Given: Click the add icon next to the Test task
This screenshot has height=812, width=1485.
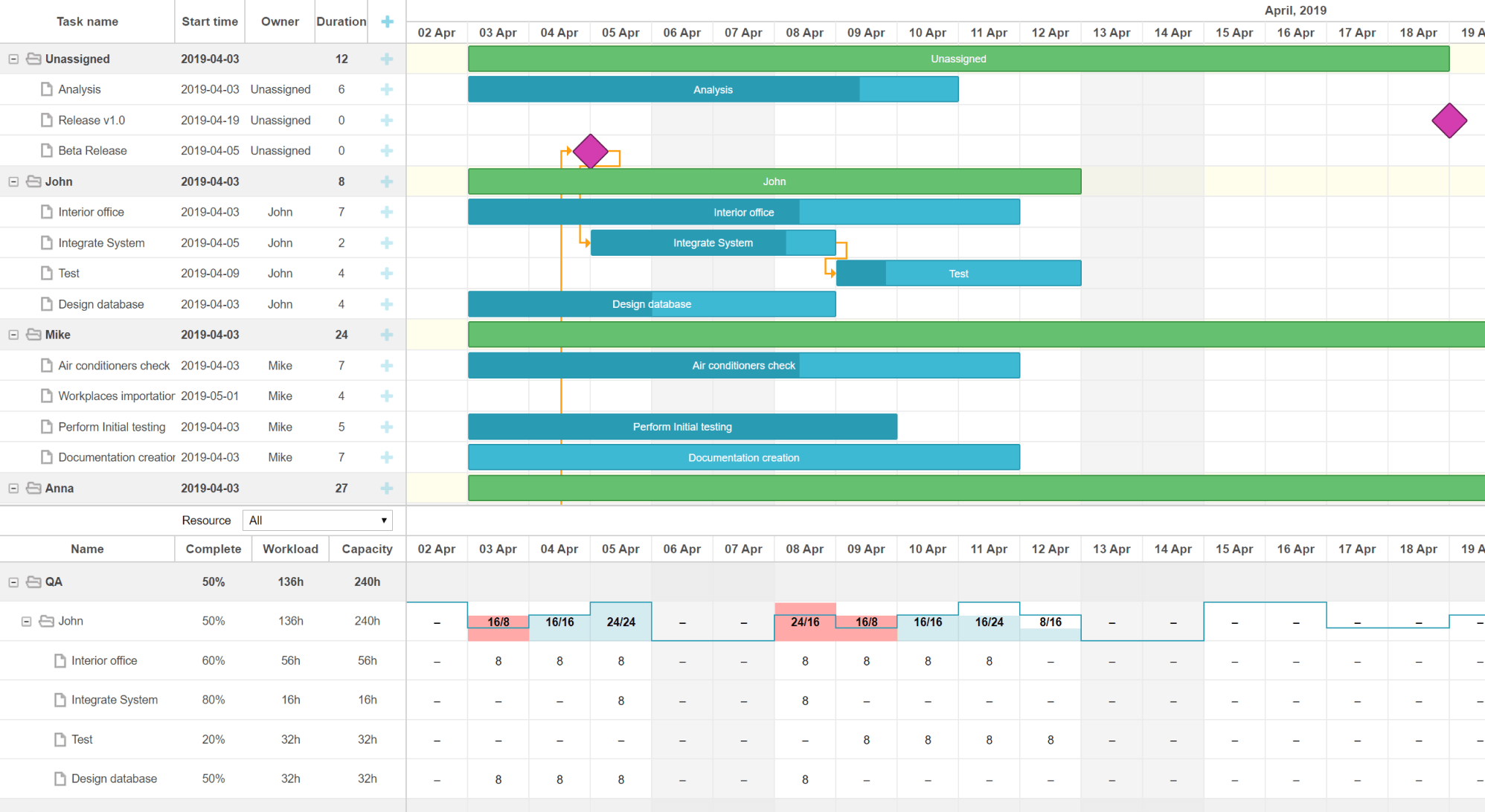Looking at the screenshot, I should click(x=387, y=274).
